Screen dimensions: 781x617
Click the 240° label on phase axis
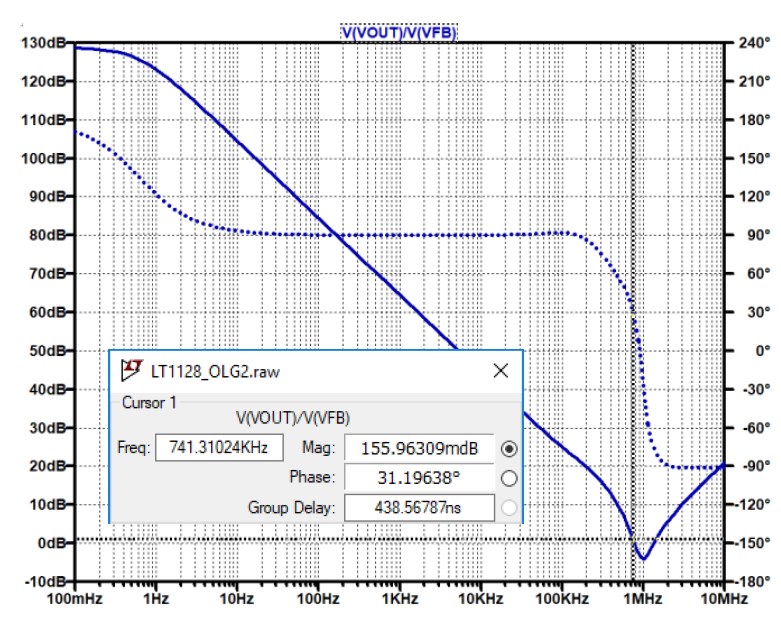pos(750,43)
